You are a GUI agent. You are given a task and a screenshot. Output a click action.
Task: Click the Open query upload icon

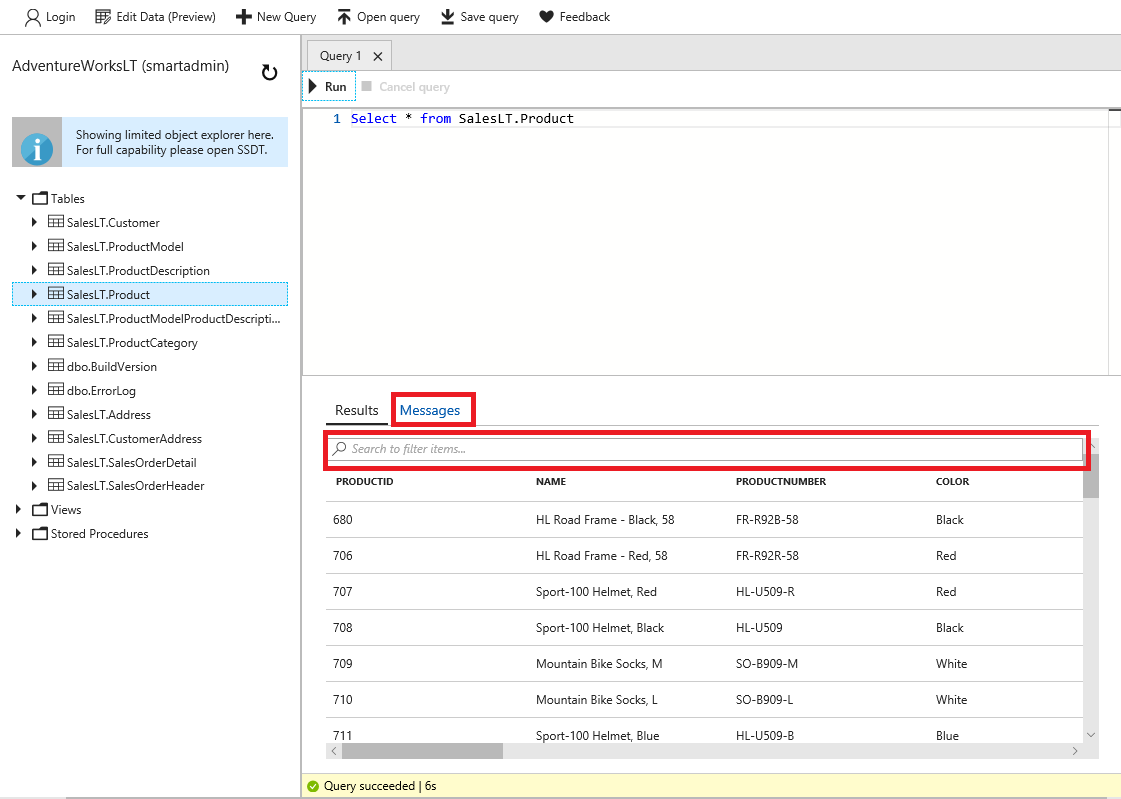(344, 17)
